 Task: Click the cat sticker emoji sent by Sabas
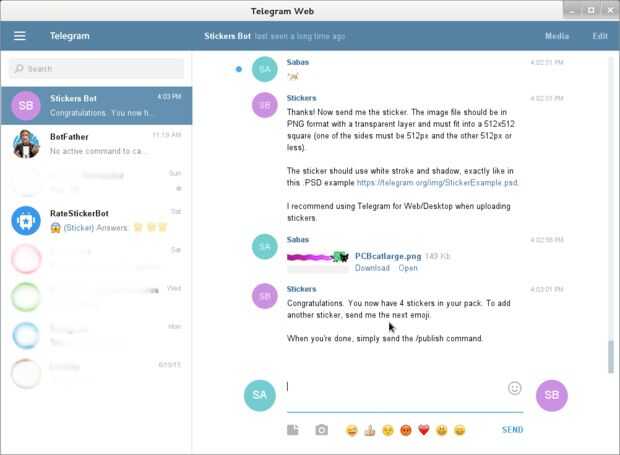point(293,76)
